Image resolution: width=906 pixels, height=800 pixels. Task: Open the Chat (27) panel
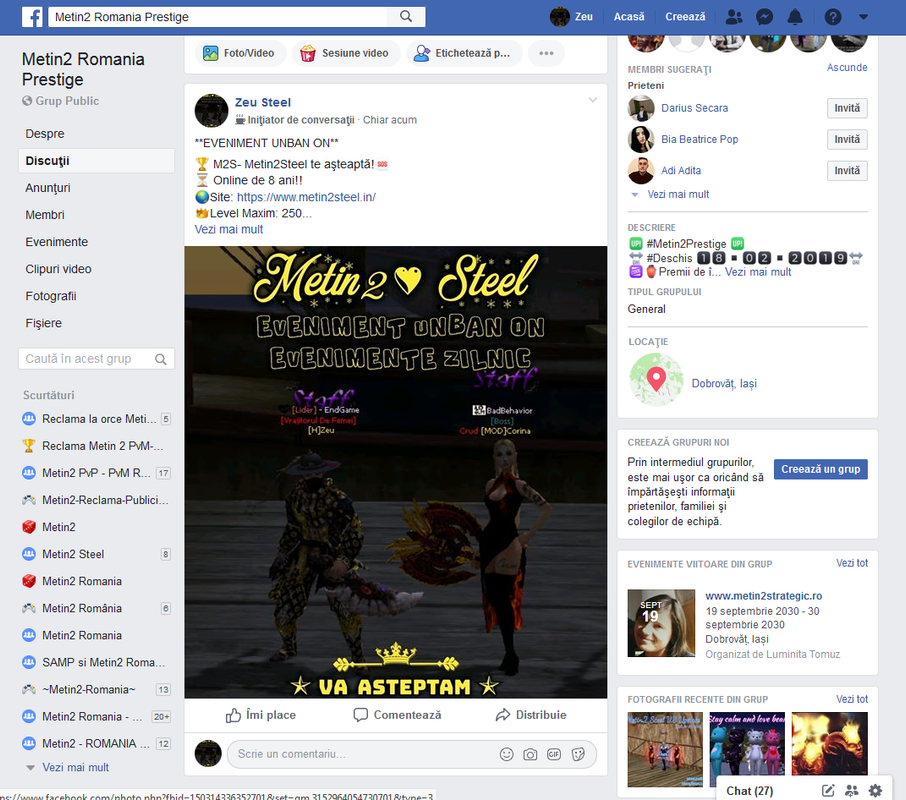click(749, 791)
